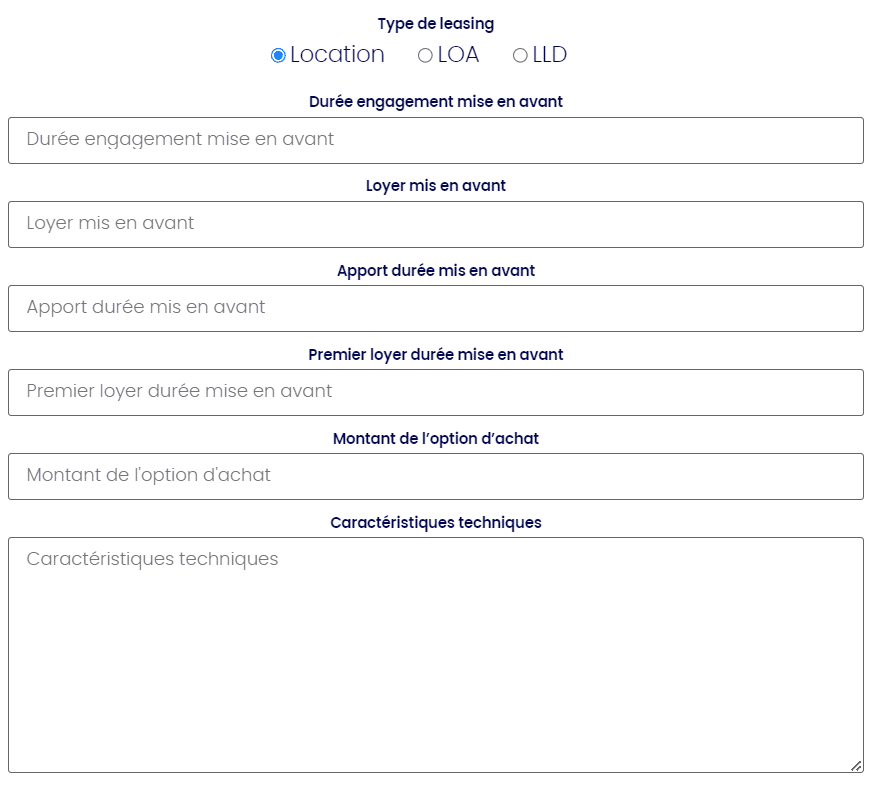Click the bold 'Apport durée mis en avant' label
Image resolution: width=873 pixels, height=795 pixels.
(x=436, y=271)
